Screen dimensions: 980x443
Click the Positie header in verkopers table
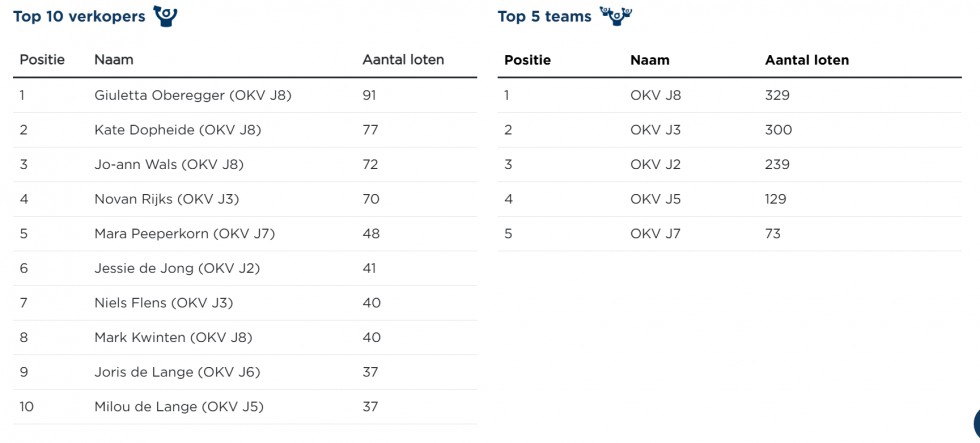click(42, 60)
